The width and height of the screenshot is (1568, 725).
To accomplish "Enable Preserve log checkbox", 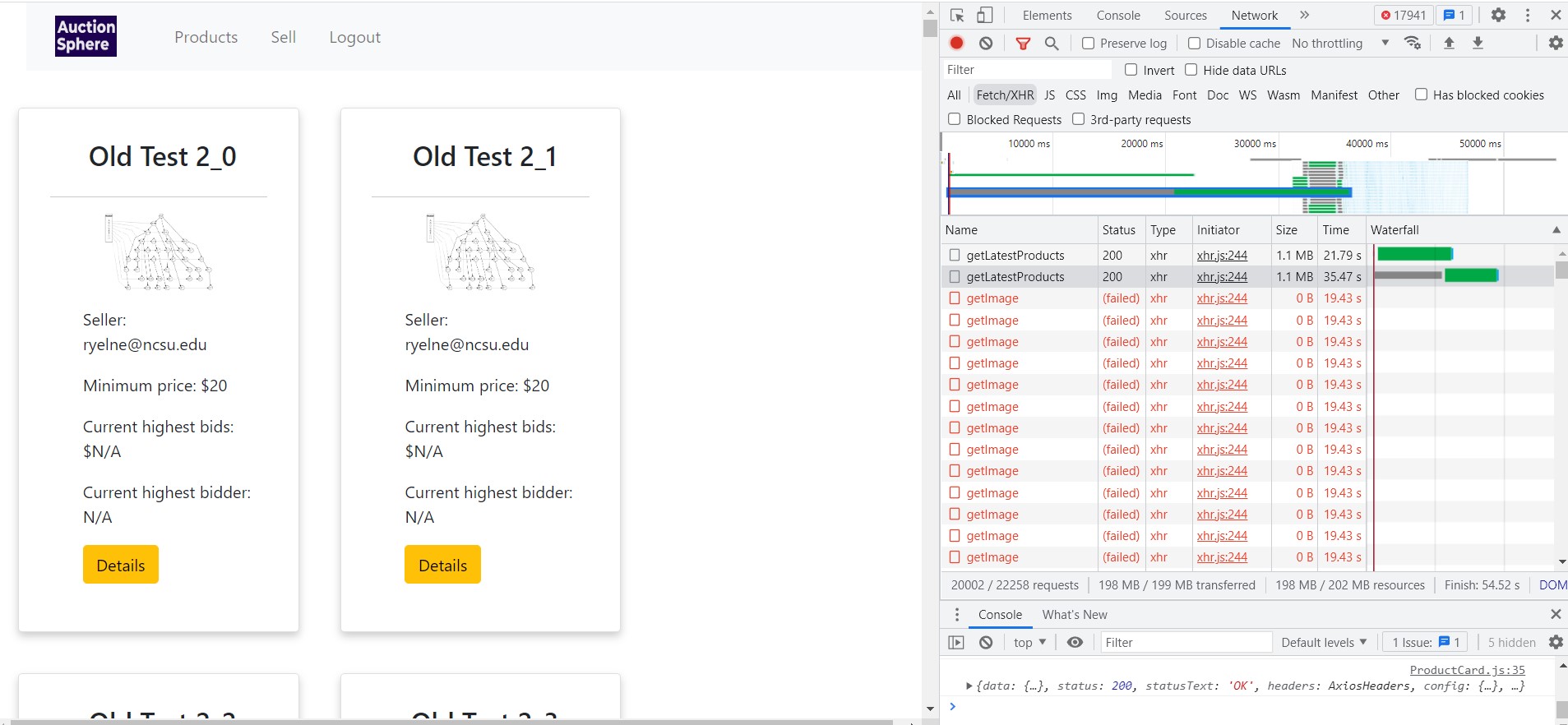I will coord(1089,44).
